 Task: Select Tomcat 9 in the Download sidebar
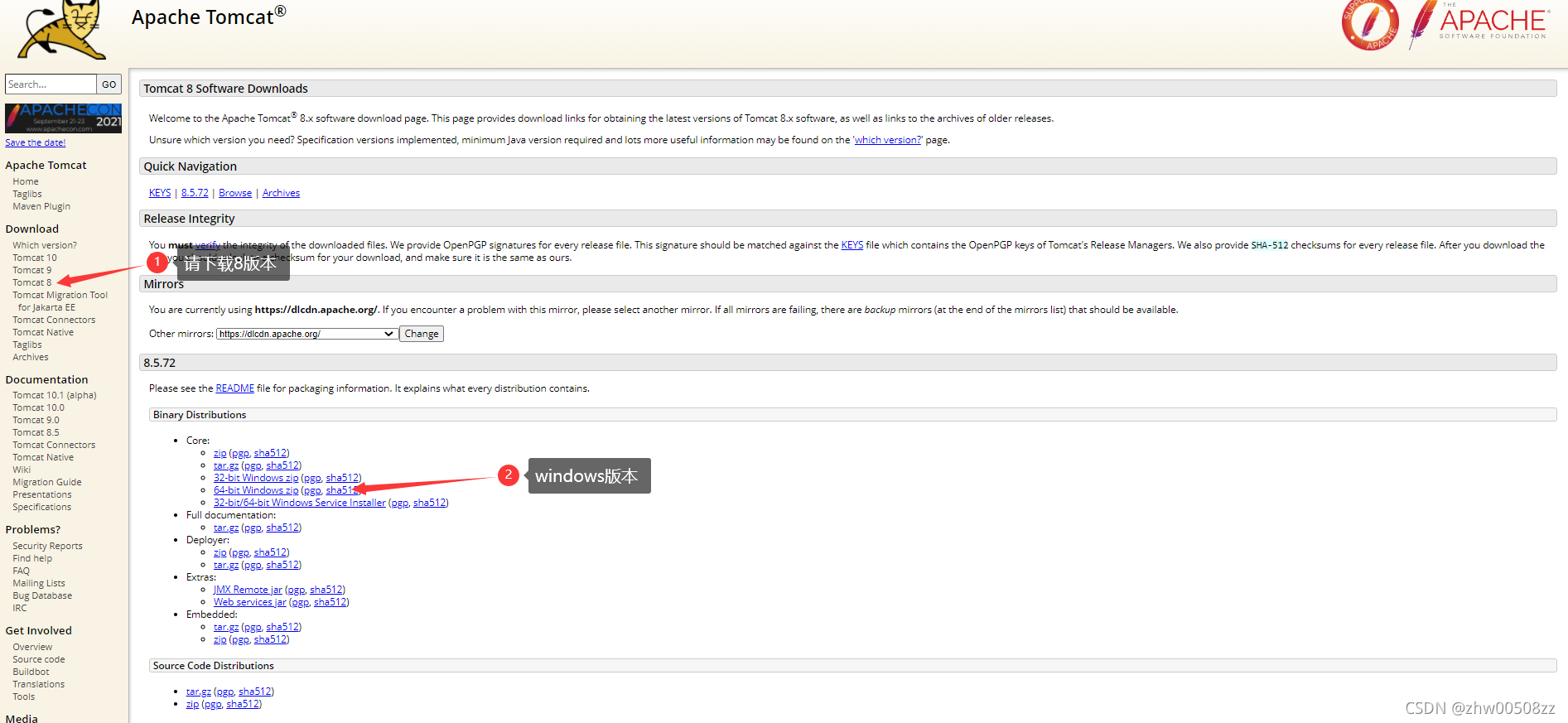(32, 270)
